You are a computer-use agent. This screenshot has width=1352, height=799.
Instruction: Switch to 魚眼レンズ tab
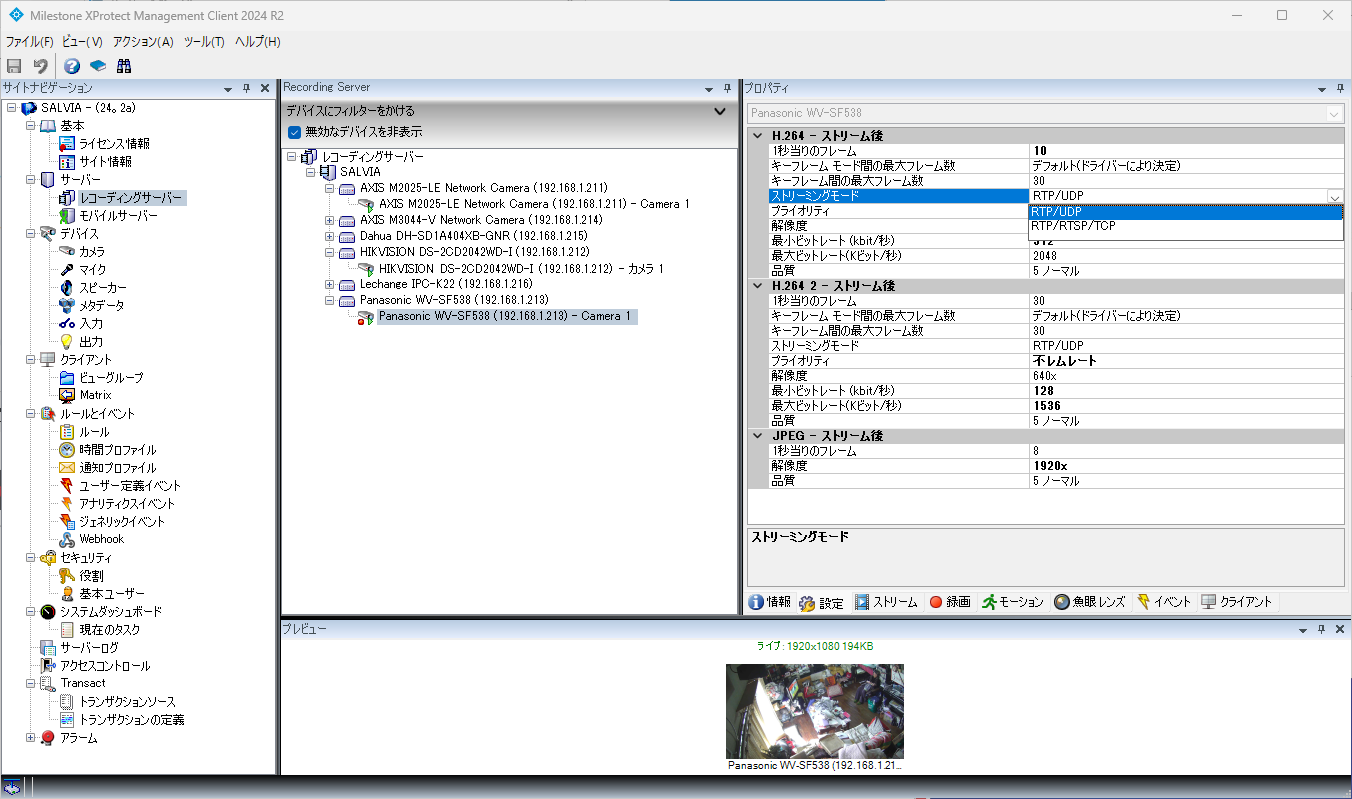pyautogui.click(x=1090, y=602)
